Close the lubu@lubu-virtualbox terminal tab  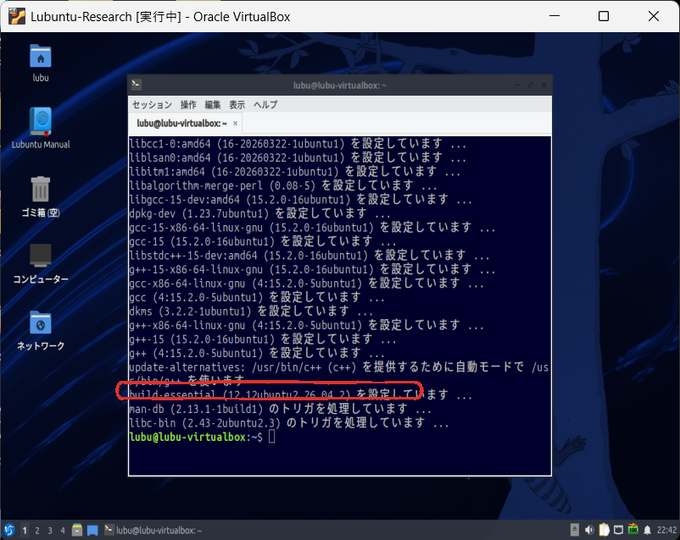tap(235, 124)
